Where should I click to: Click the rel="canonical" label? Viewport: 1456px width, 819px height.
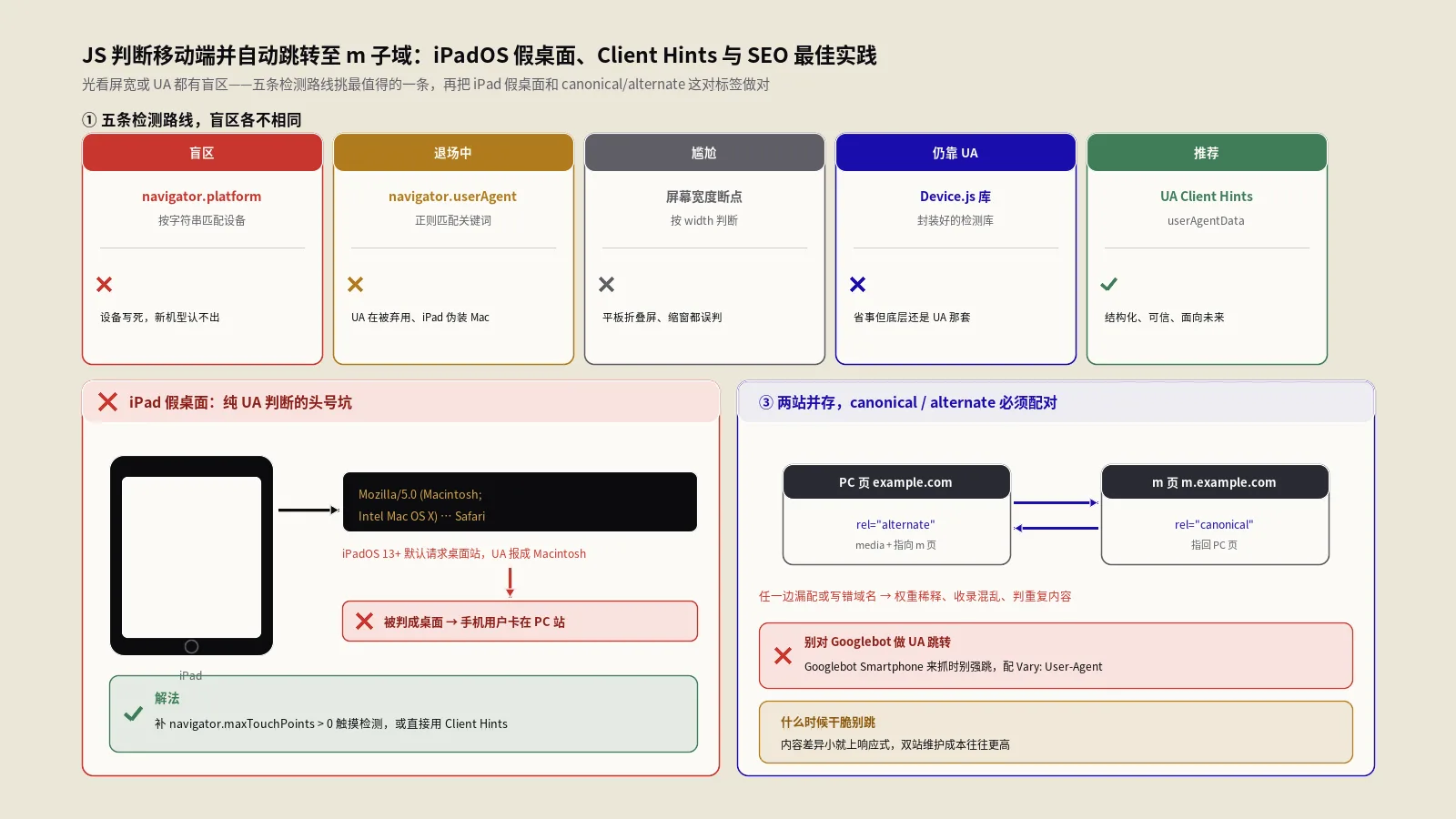(1214, 525)
